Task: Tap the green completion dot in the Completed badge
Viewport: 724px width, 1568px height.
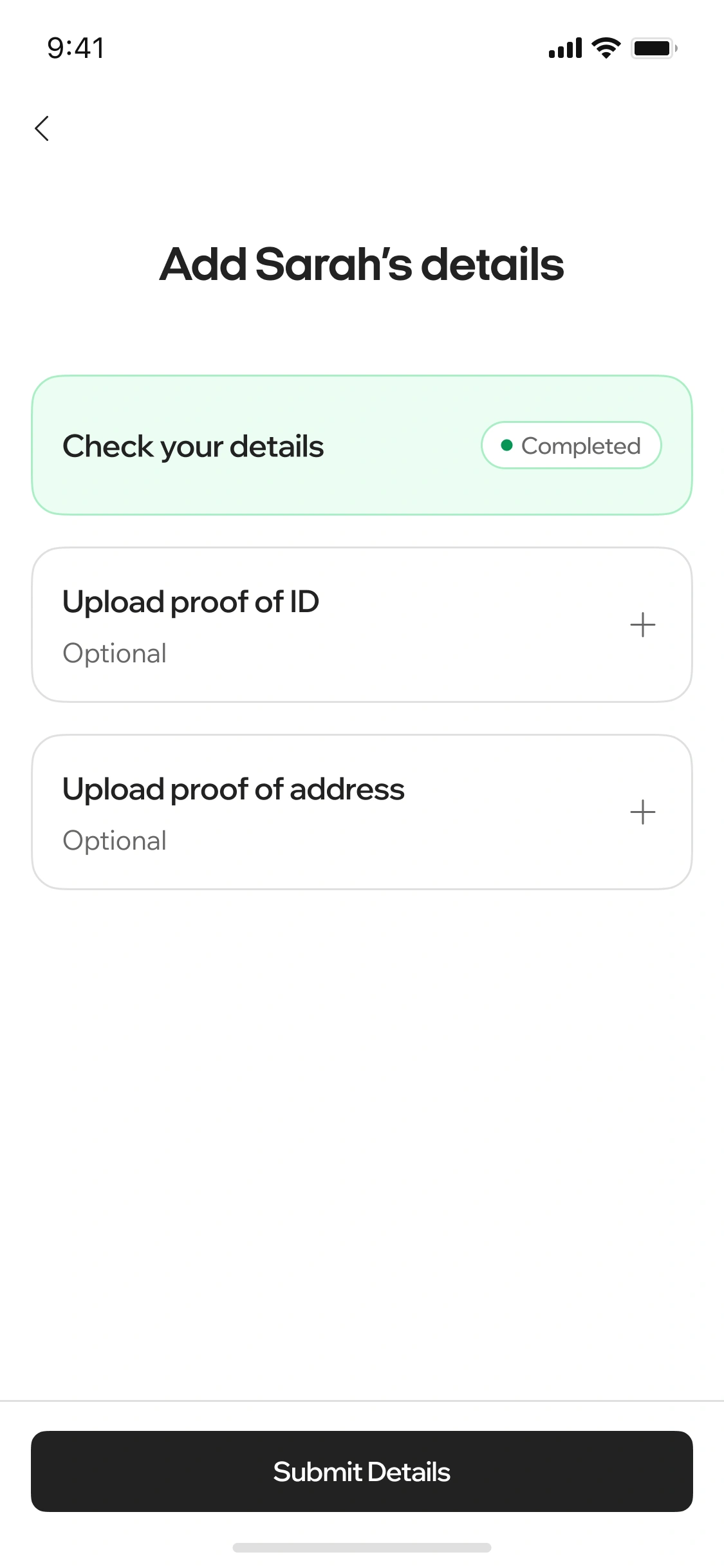Action: (508, 445)
